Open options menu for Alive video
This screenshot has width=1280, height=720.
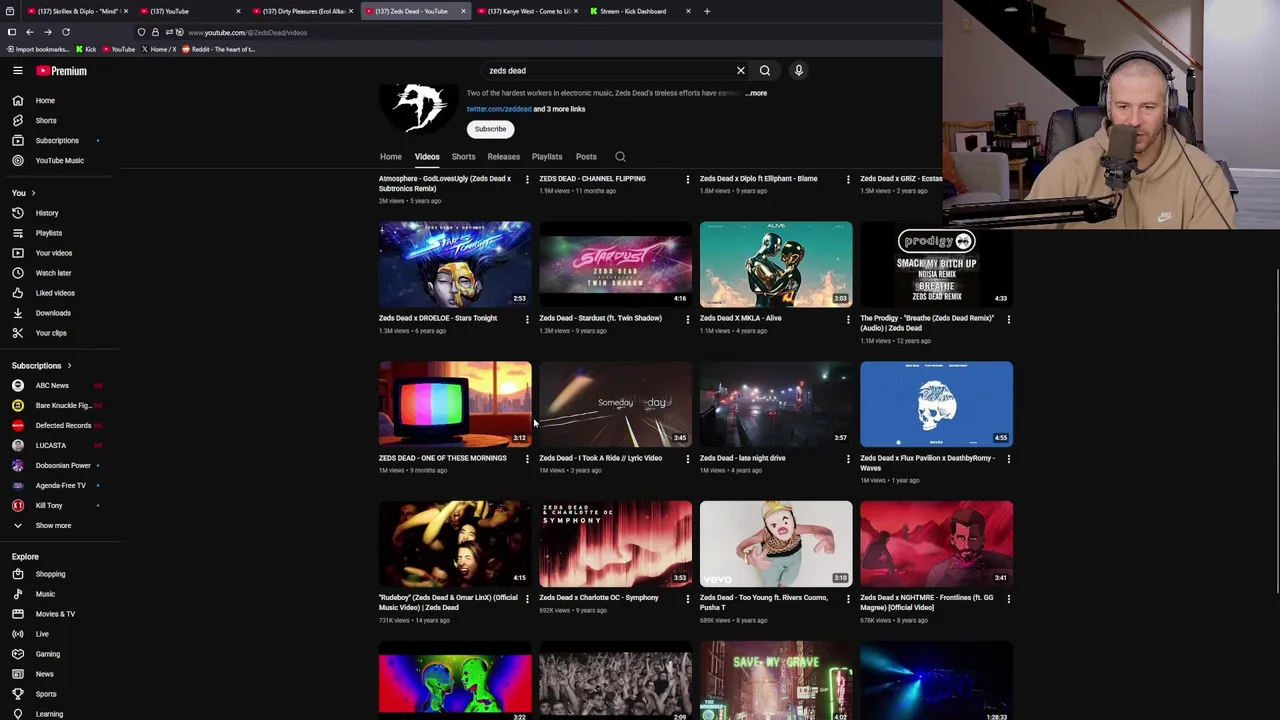point(848,320)
